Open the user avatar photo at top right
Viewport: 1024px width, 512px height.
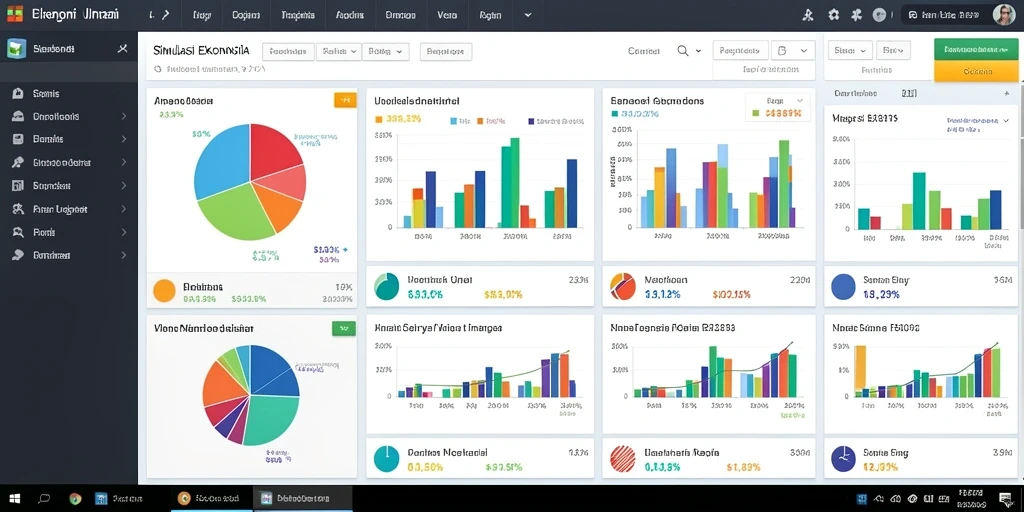tap(1003, 14)
